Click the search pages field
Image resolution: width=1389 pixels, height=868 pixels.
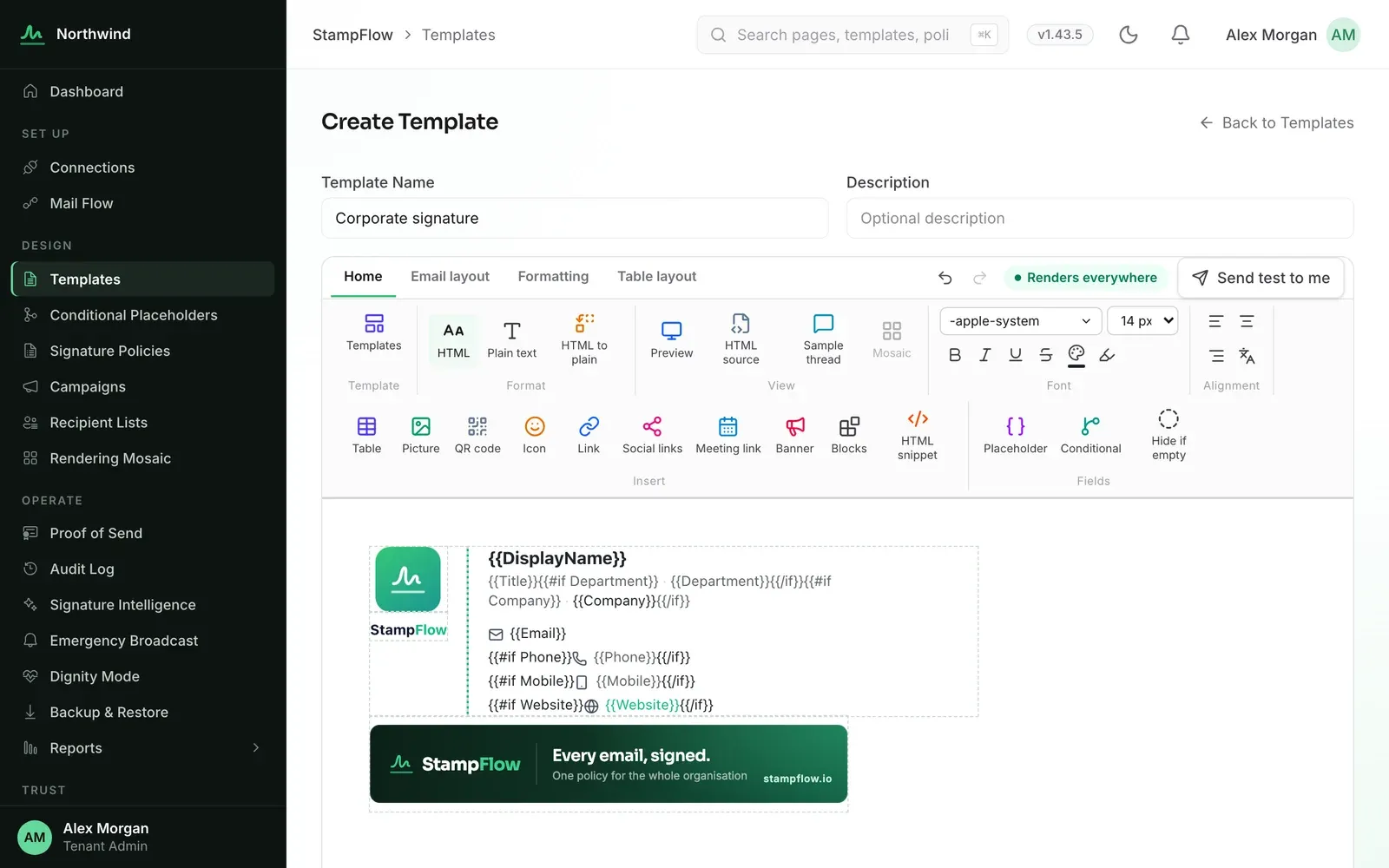(x=852, y=35)
